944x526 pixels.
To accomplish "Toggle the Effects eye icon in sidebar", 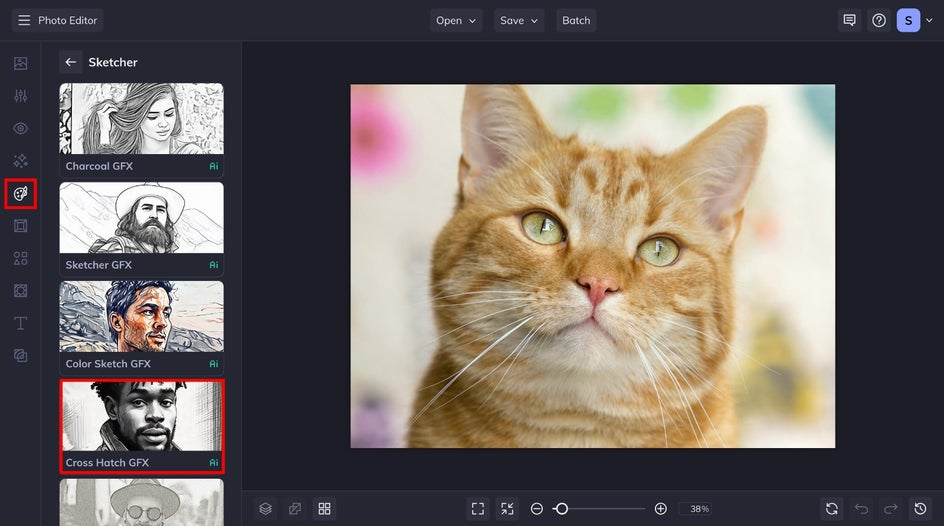I will 20,128.
